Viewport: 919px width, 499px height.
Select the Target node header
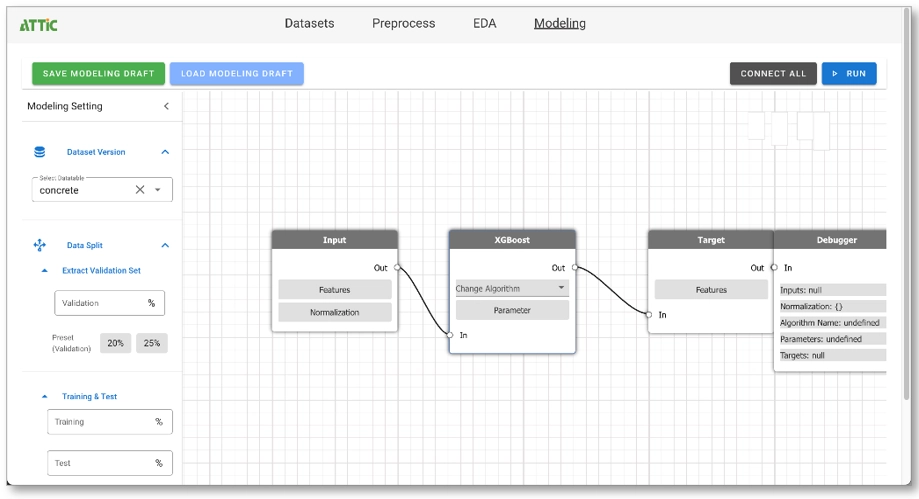711,240
